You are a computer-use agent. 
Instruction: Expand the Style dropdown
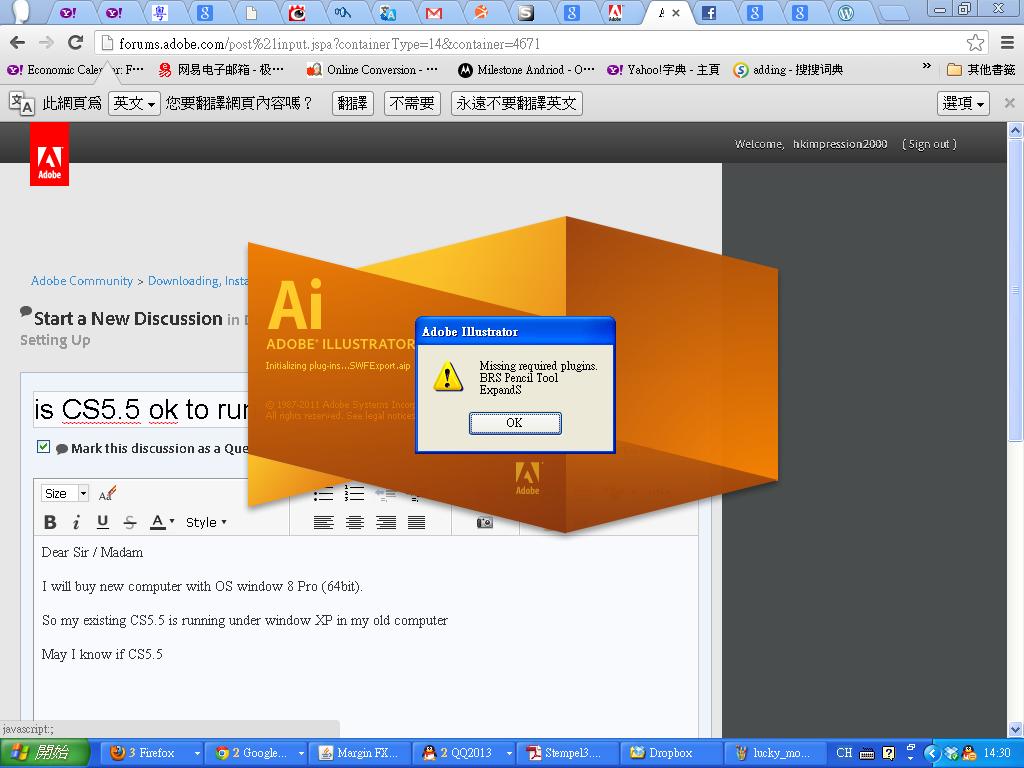(x=208, y=521)
